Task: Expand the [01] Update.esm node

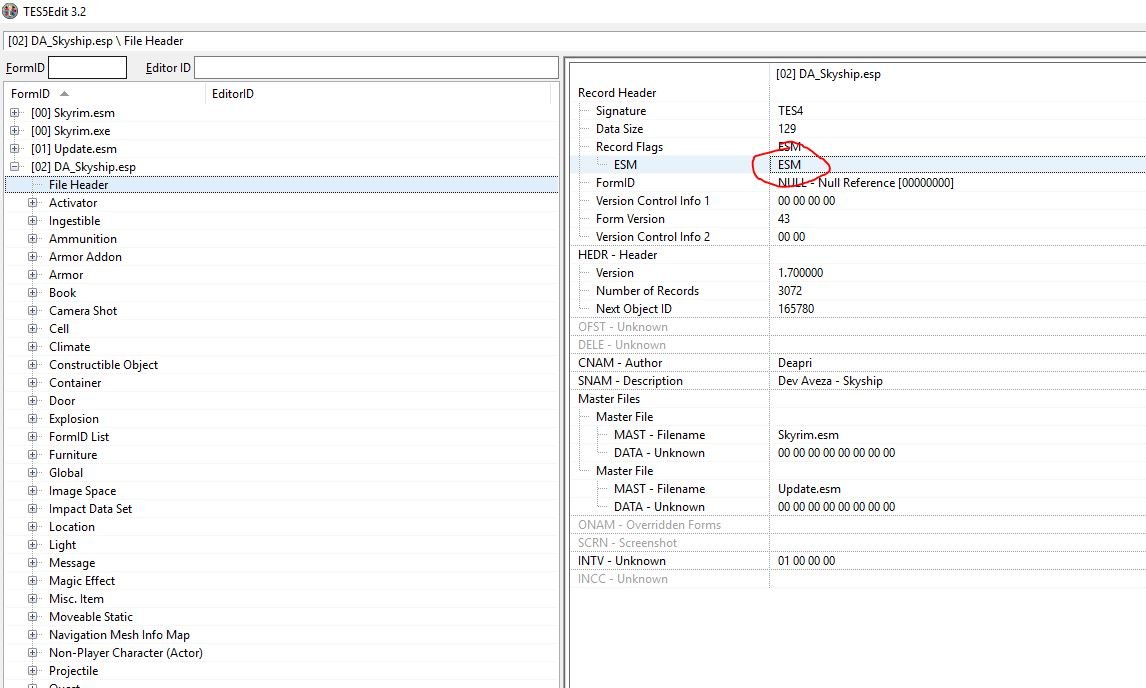Action: pos(15,148)
